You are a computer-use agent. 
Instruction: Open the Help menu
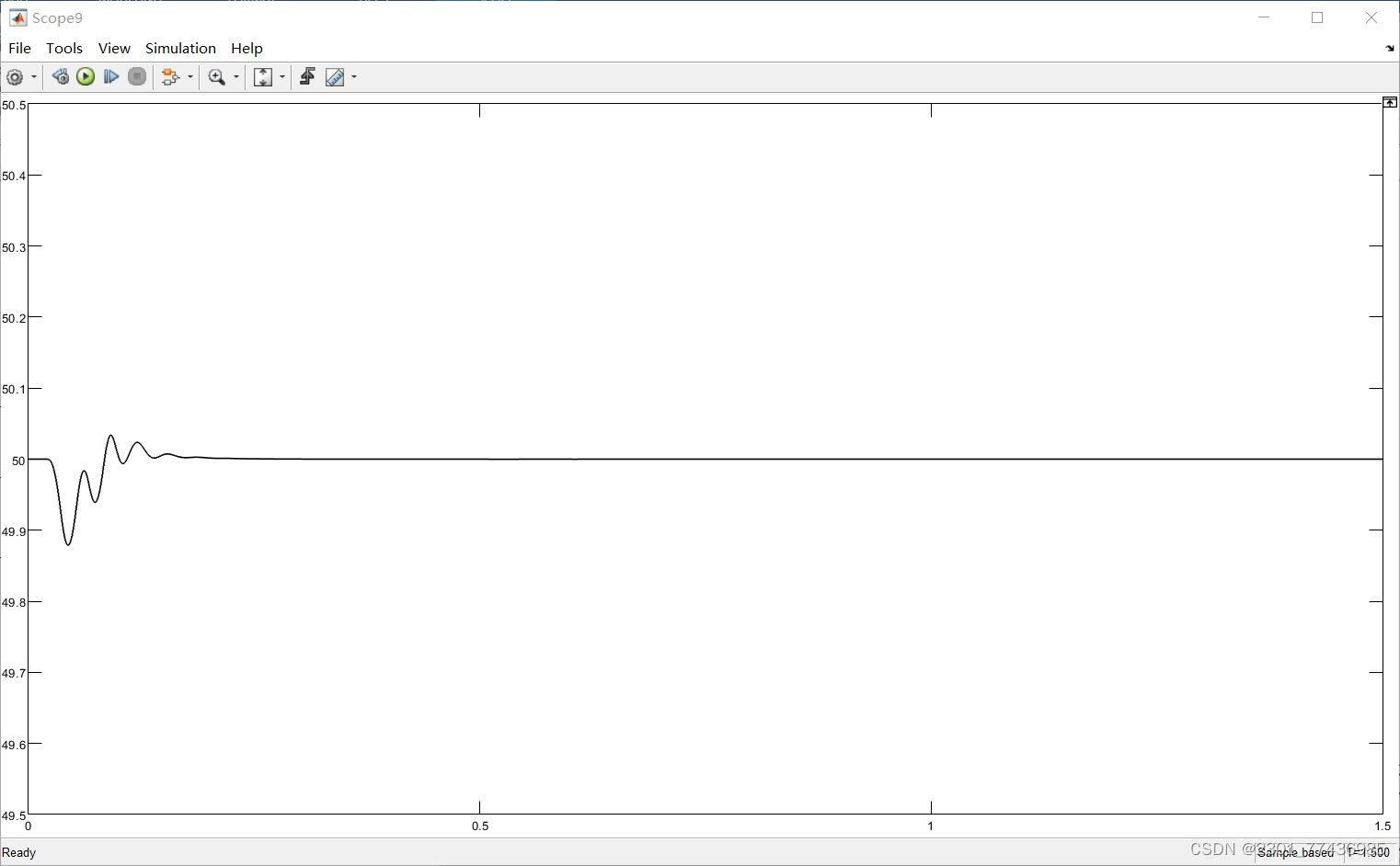247,48
